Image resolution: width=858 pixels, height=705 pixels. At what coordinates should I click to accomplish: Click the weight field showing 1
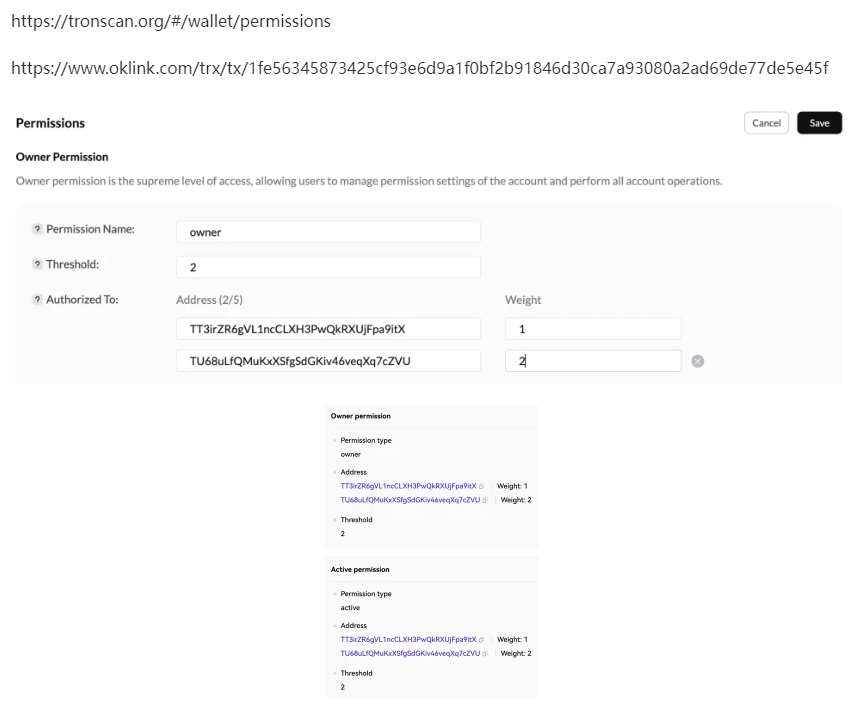[x=593, y=329]
